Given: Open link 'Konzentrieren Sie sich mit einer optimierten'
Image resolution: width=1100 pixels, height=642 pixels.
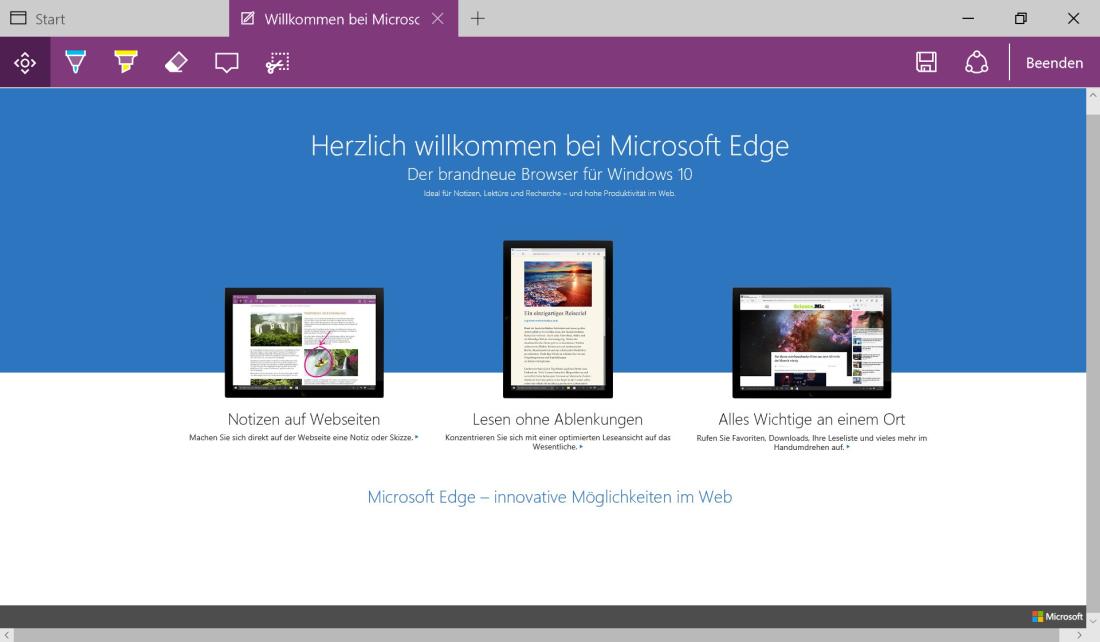Looking at the screenshot, I should [x=558, y=442].
